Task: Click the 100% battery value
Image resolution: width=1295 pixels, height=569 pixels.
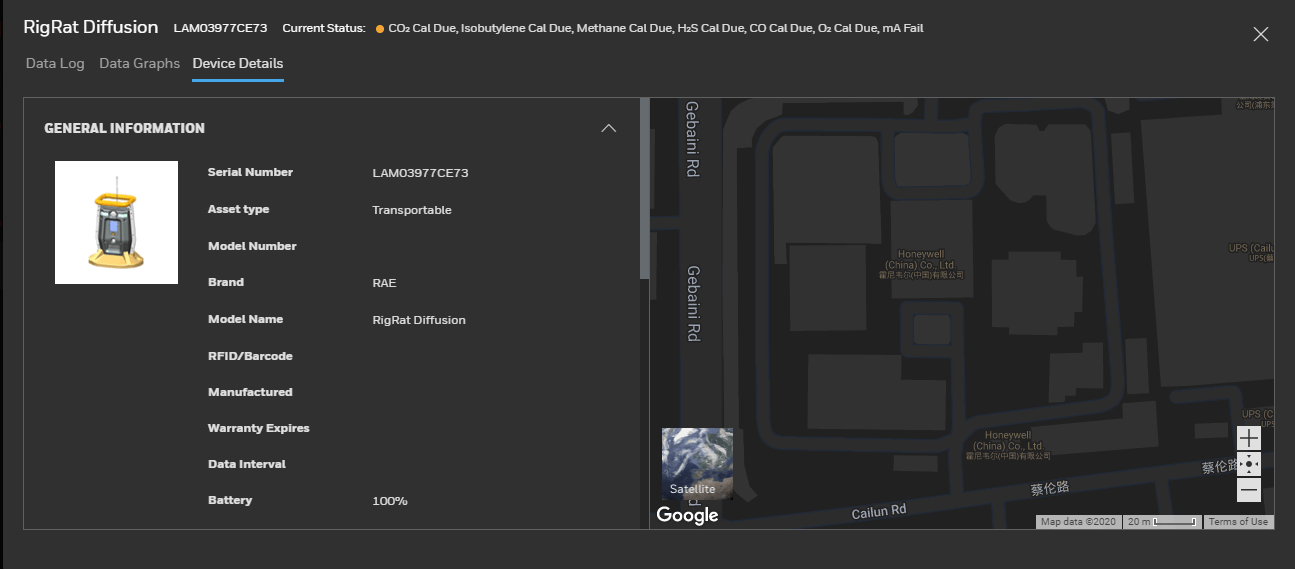Action: (x=390, y=501)
